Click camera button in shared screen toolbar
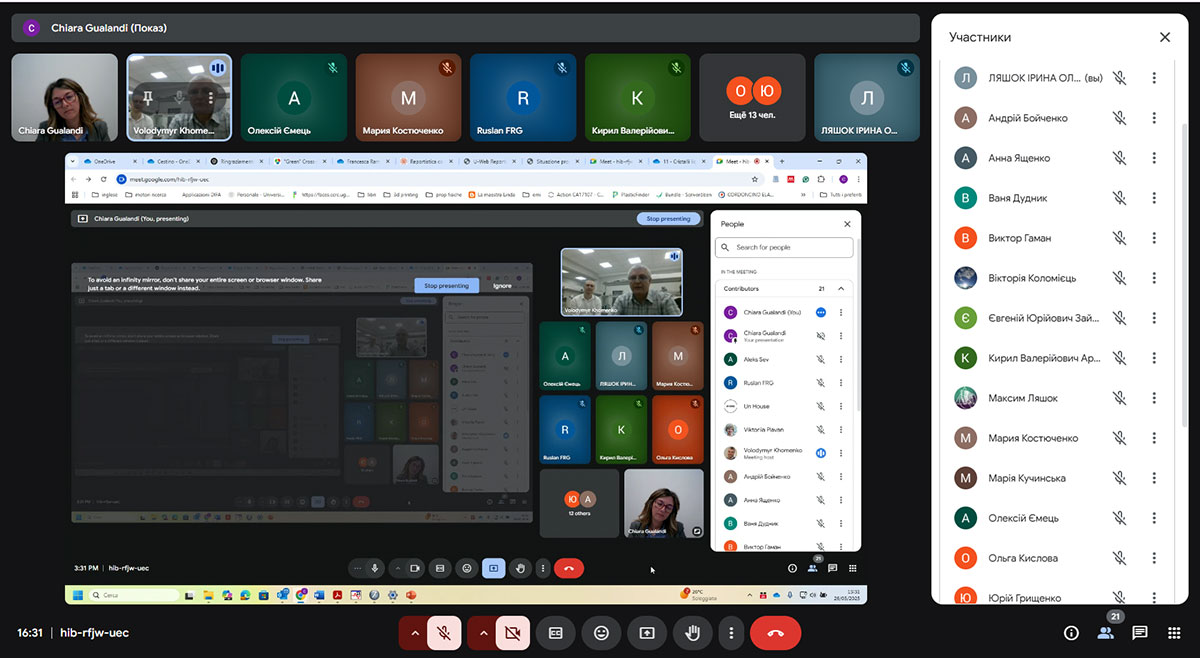 click(415, 568)
